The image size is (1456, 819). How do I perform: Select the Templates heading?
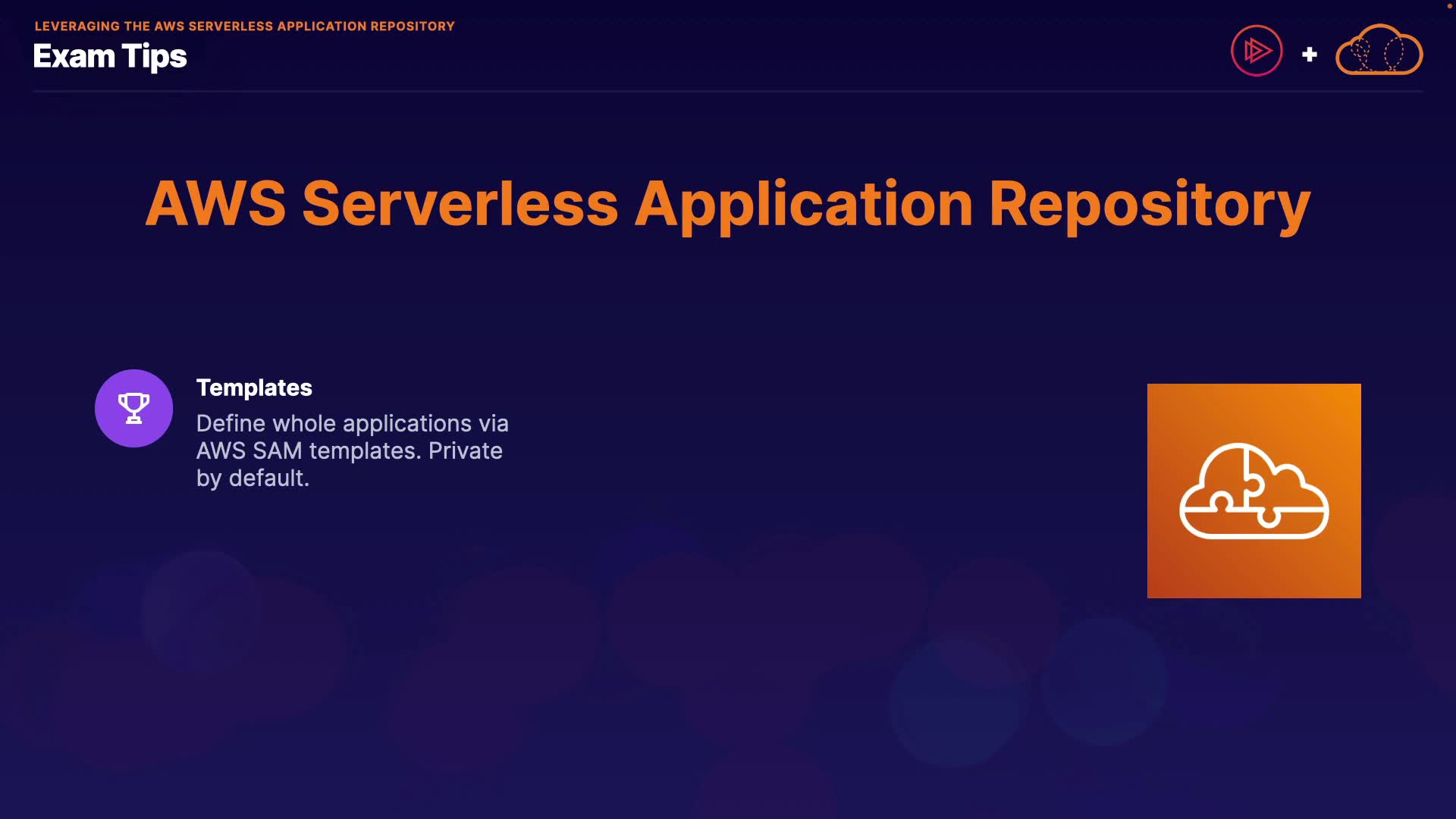coord(254,388)
